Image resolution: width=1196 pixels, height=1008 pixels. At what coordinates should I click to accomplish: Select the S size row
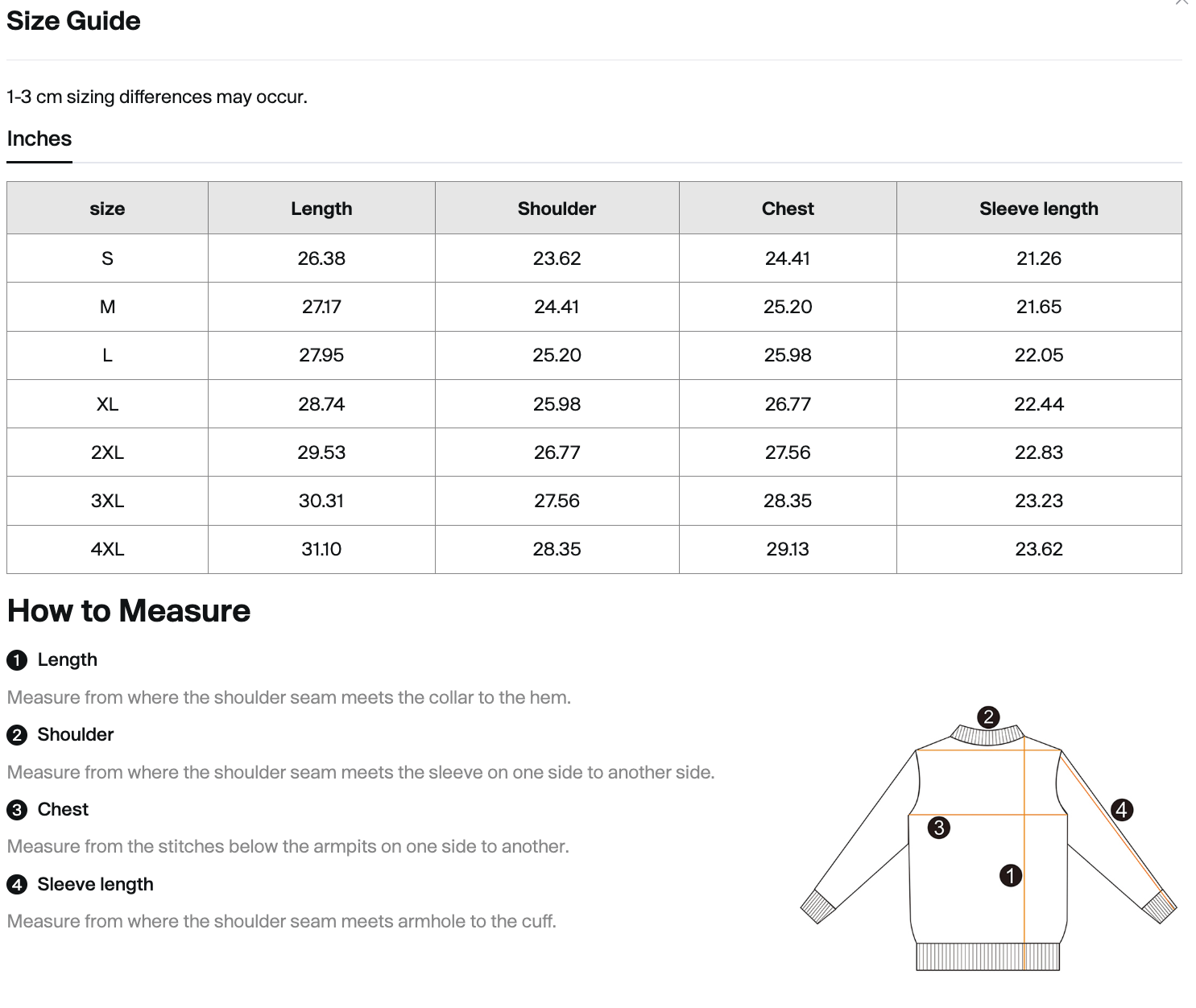(x=107, y=258)
